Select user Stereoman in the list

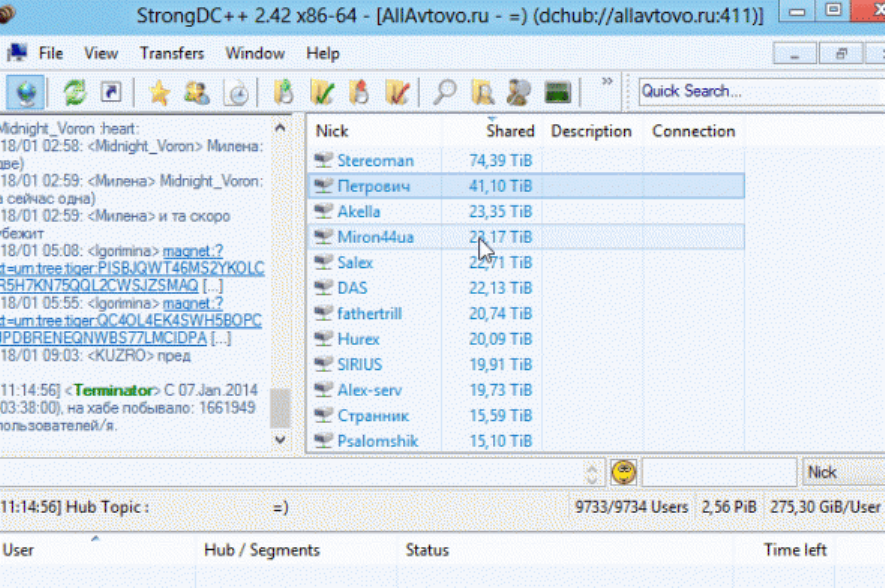(x=375, y=160)
